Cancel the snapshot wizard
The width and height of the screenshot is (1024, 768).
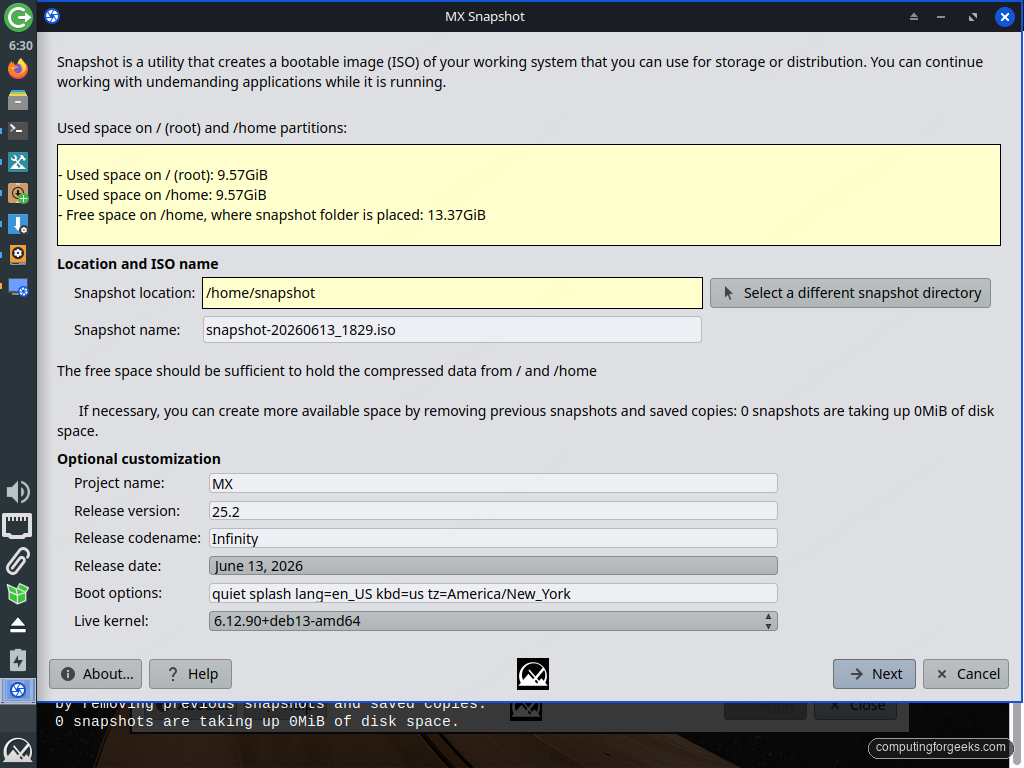point(966,674)
